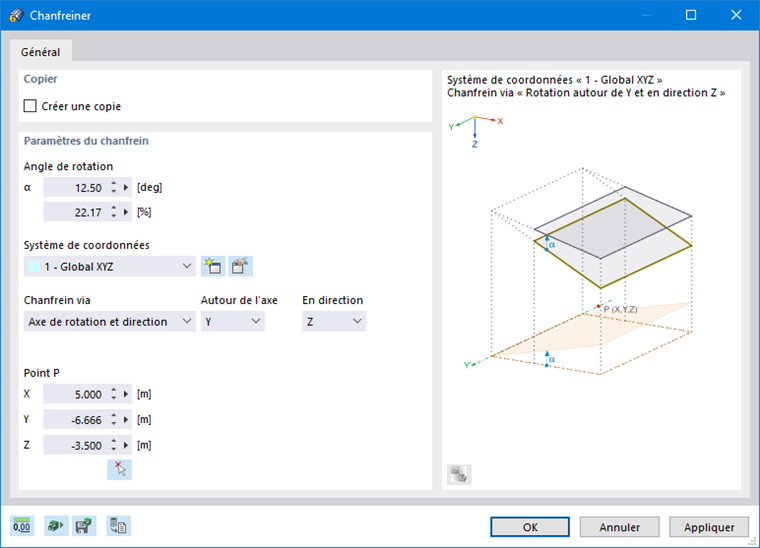Open the side arrow menu of the percent field
The image size is (760, 548).
click(x=126, y=212)
